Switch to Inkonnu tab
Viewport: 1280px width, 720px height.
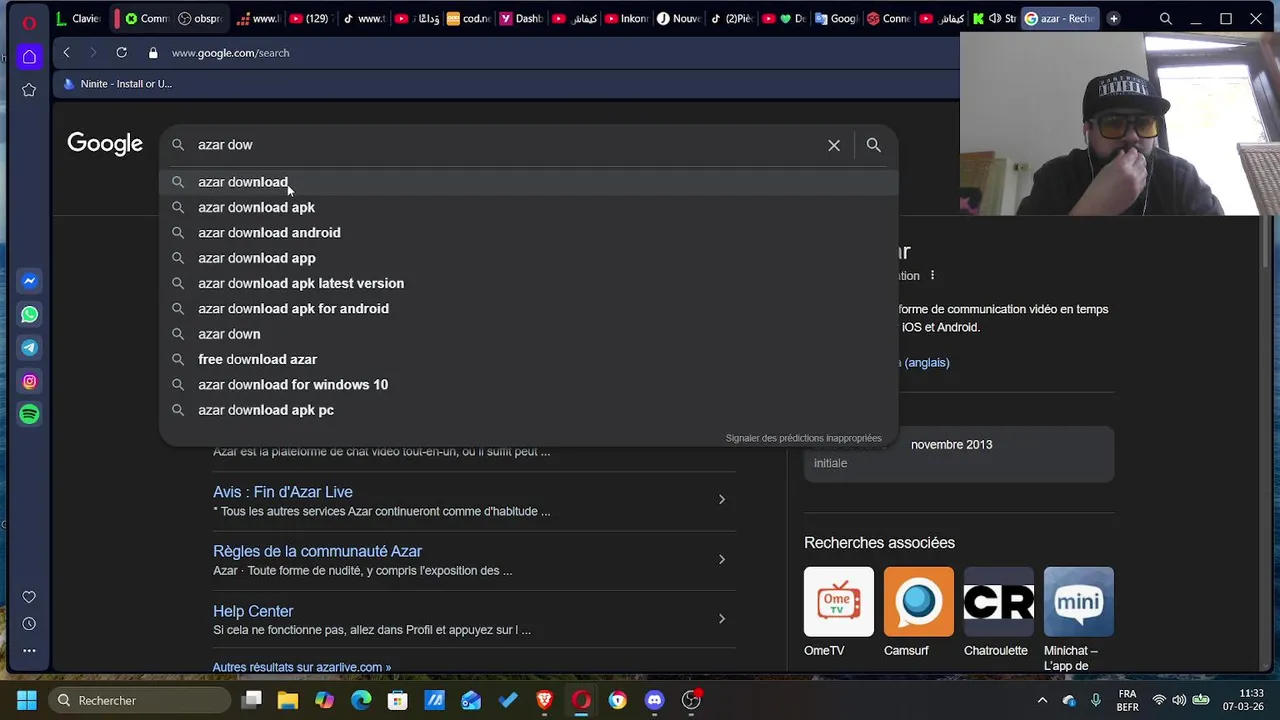628,18
